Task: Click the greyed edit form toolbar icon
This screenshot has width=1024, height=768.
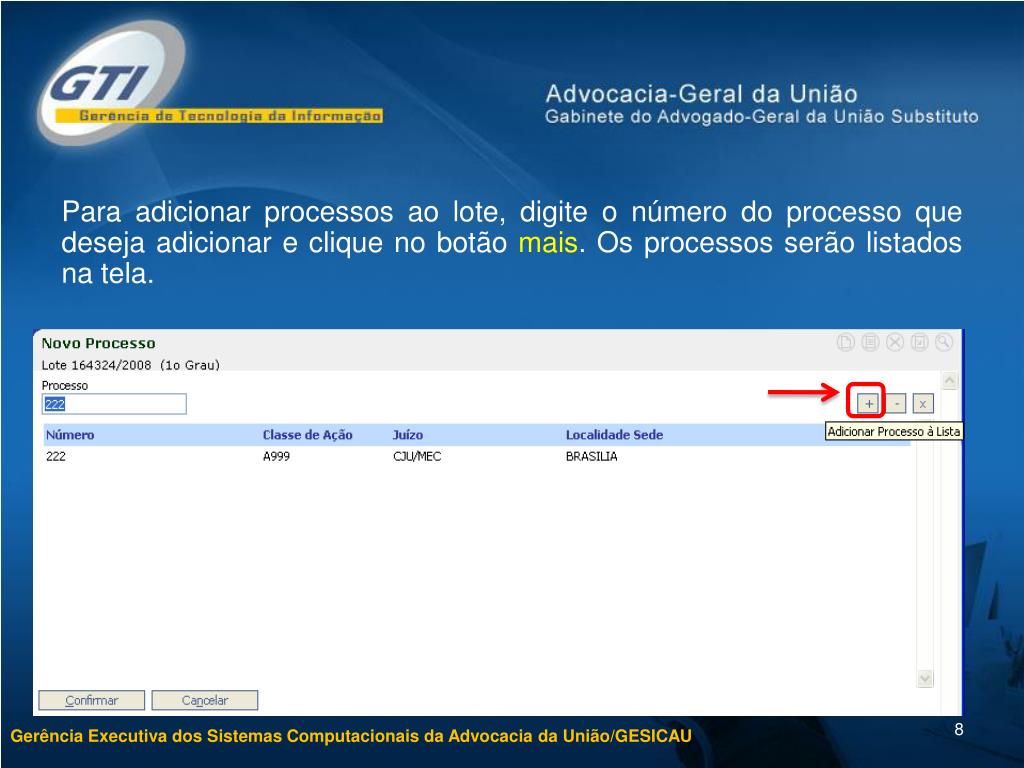Action: click(920, 342)
